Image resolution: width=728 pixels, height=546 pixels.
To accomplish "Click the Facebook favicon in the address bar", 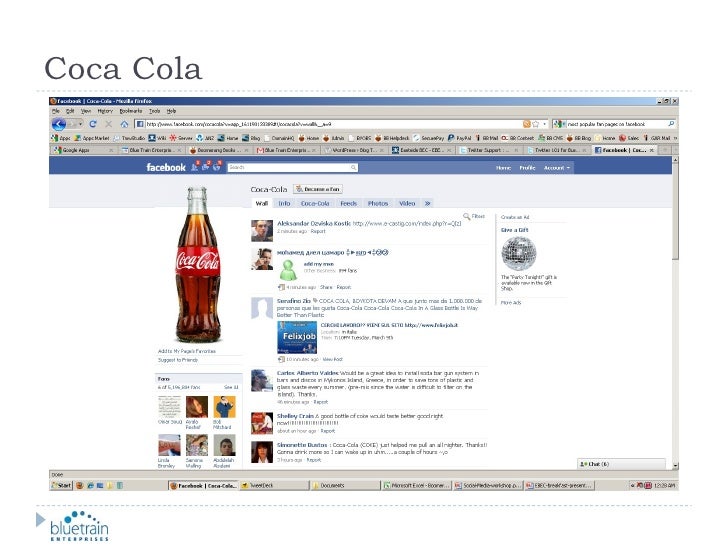I will point(140,124).
